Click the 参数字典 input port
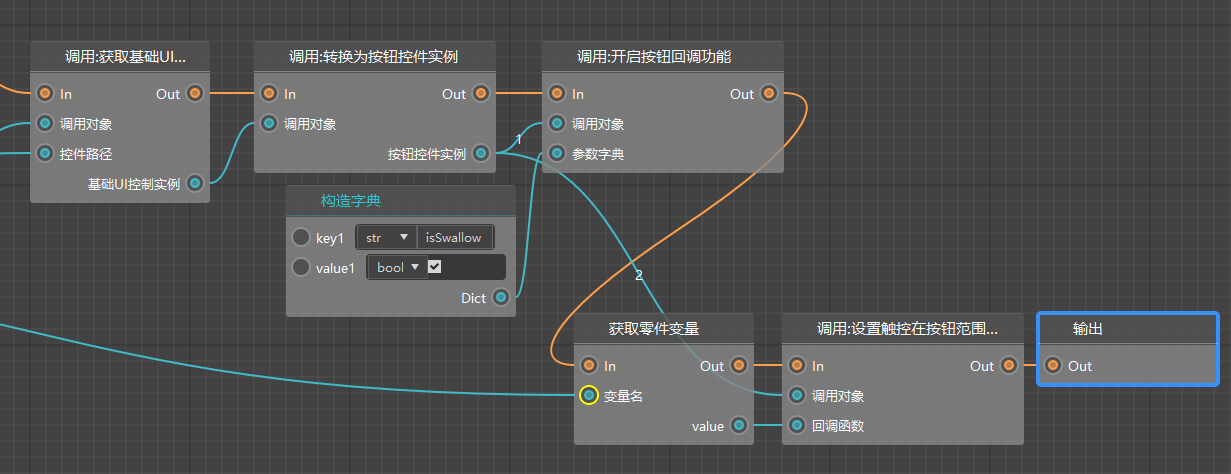 557,154
